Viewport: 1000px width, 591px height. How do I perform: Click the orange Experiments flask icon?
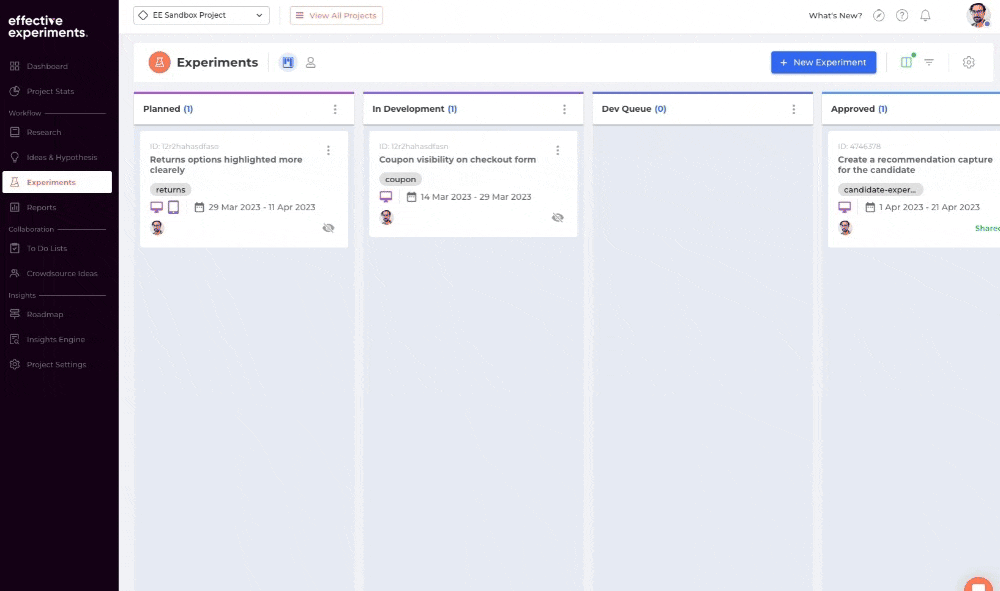pyautogui.click(x=159, y=62)
